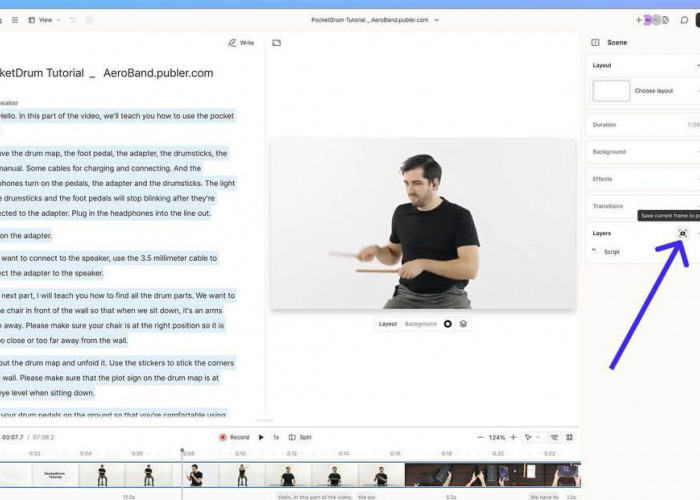Zoom out the timeline with the minus icon
Screen dimensions: 700x500
click(480, 437)
